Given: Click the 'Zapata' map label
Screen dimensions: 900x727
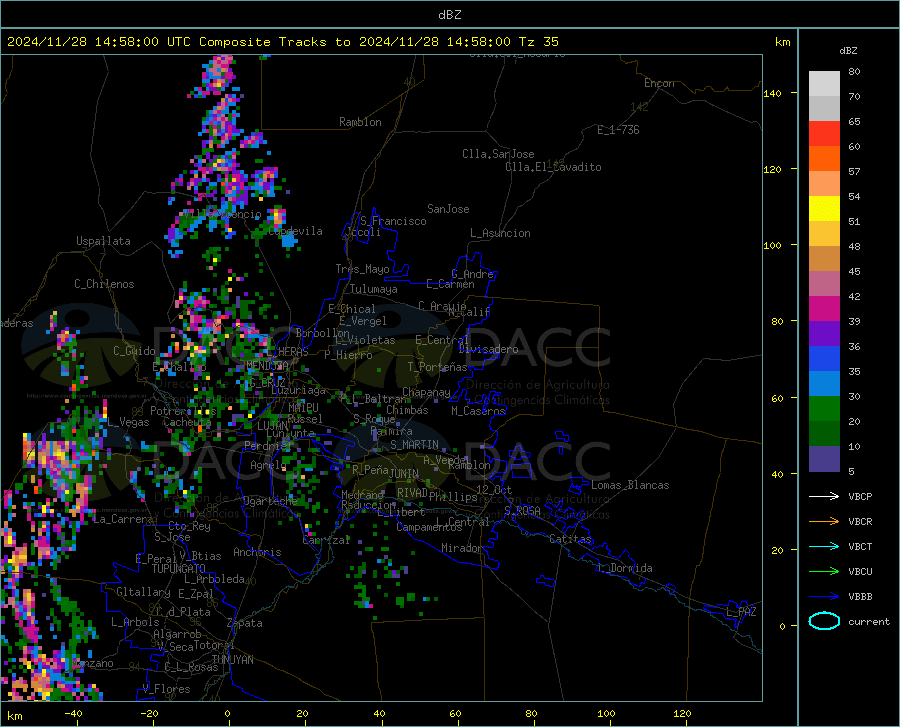Looking at the screenshot, I should tap(245, 623).
